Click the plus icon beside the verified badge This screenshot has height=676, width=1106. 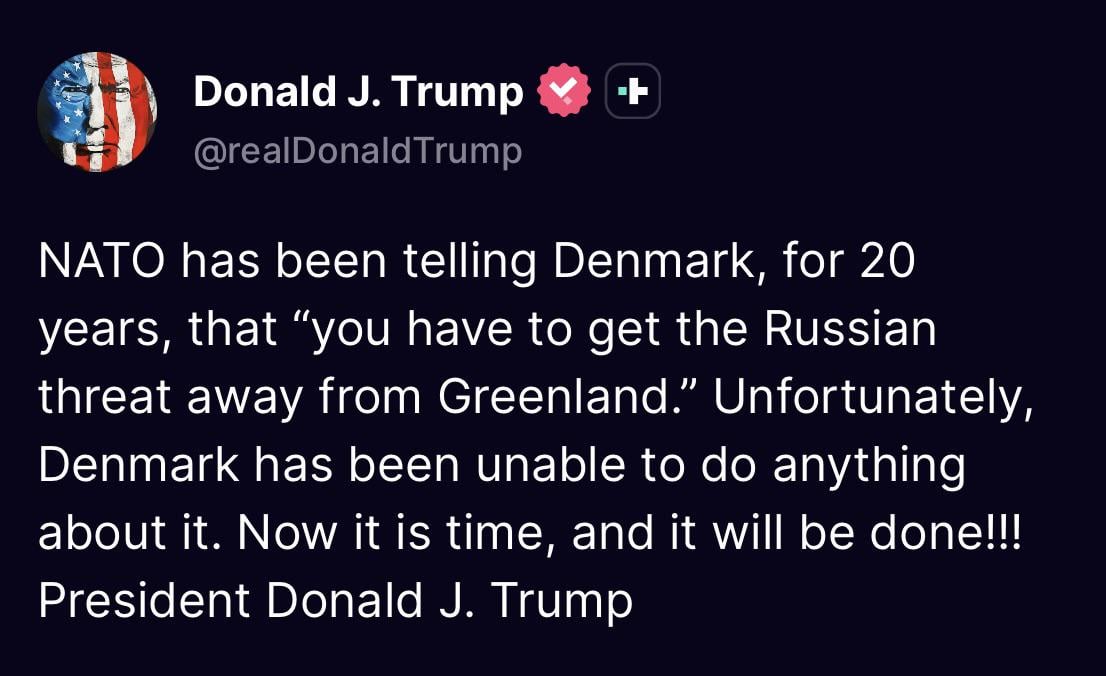(634, 92)
